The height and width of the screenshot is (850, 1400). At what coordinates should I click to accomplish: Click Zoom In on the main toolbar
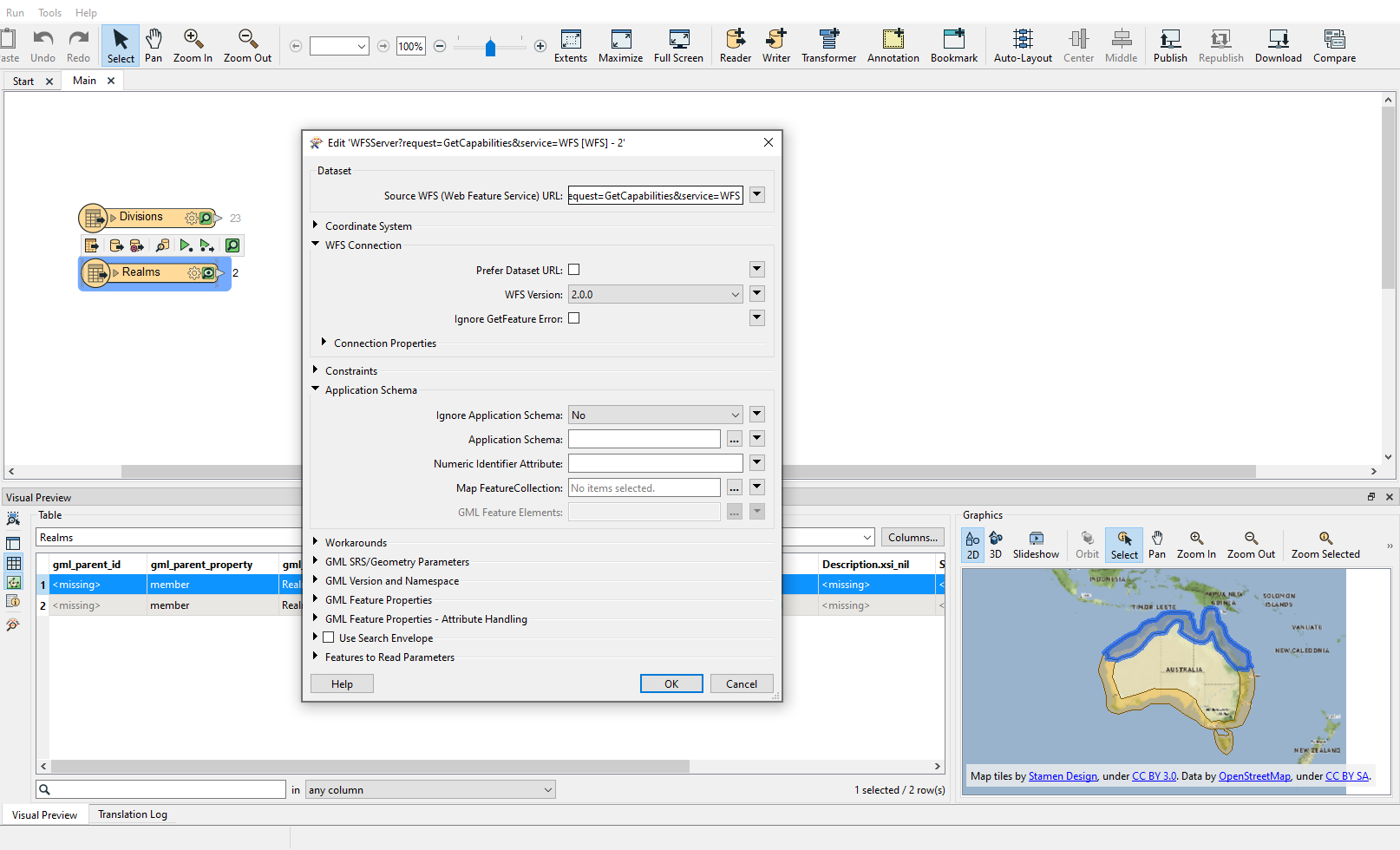pos(193,46)
